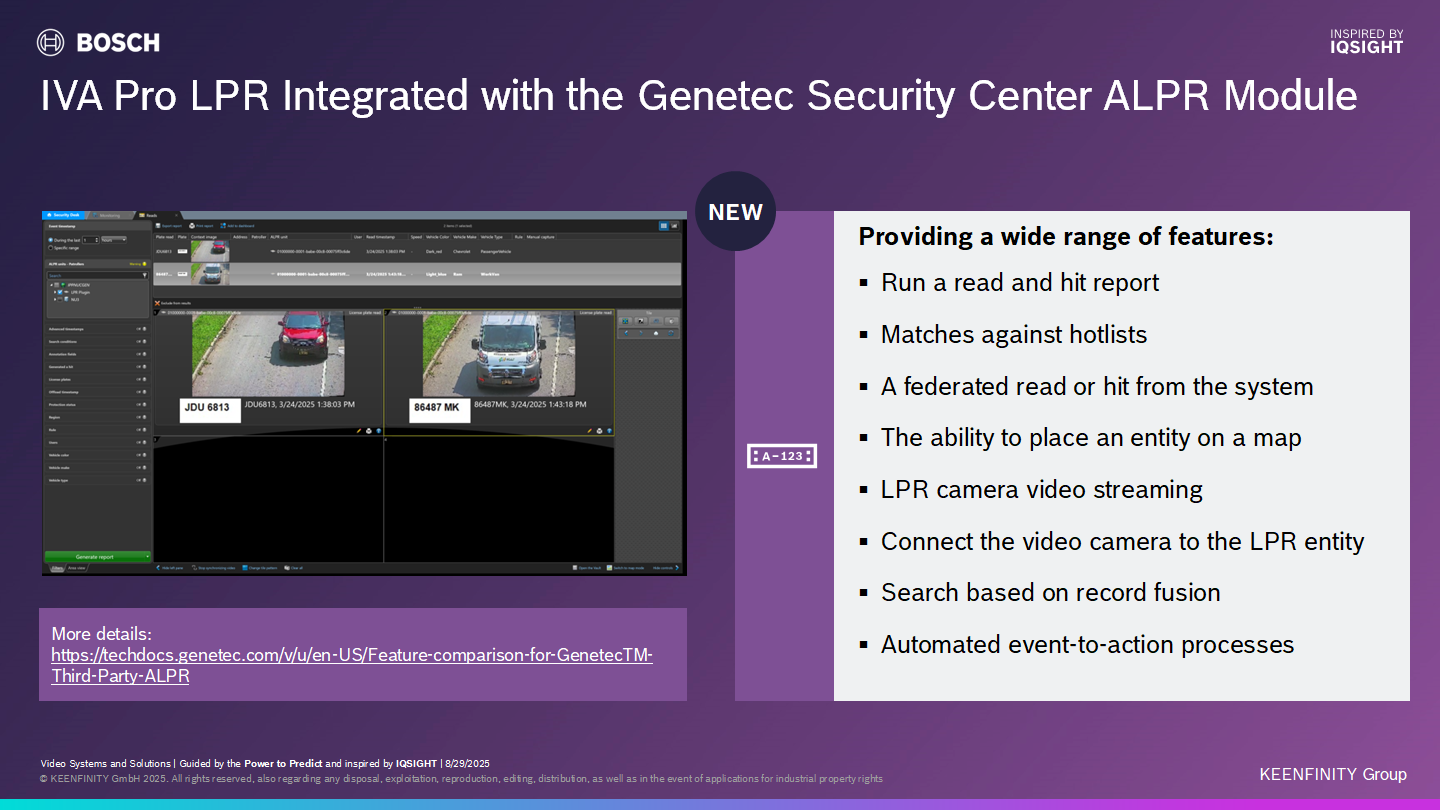Toggle the Protection status filter on
This screenshot has width=1440, height=810.
[141, 404]
